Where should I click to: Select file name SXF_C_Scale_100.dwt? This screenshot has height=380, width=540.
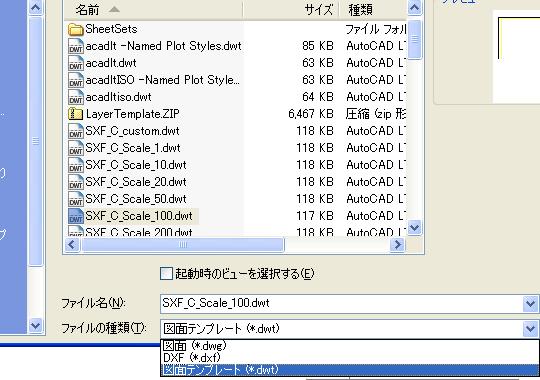coord(139,216)
